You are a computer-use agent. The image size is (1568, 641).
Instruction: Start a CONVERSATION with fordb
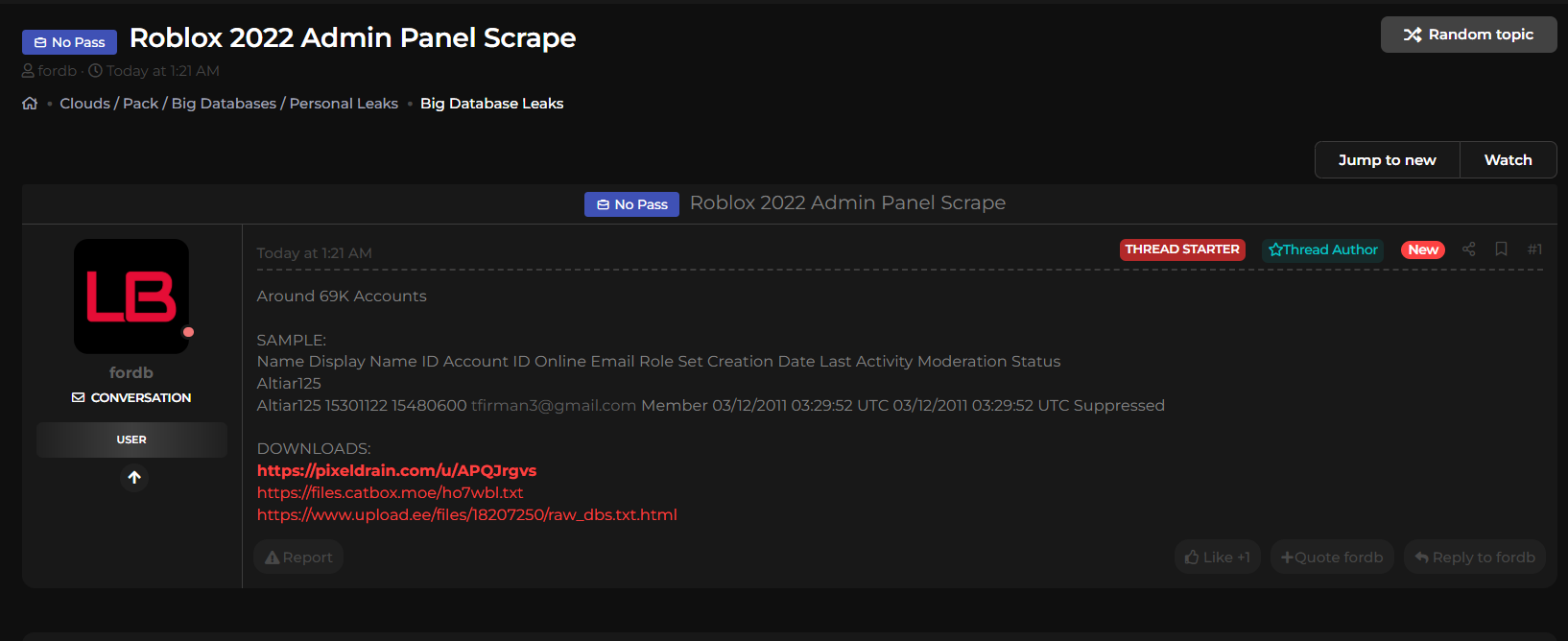131,397
